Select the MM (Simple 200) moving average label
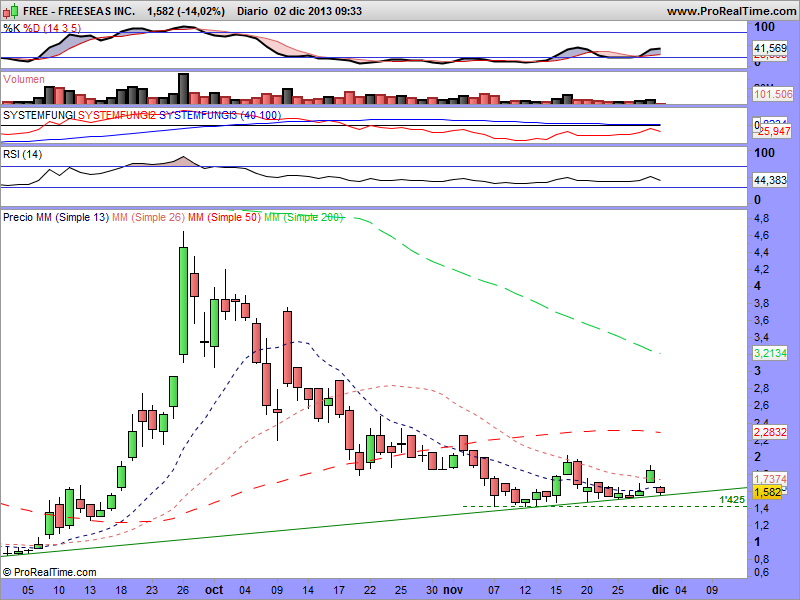800x600 pixels. click(304, 217)
